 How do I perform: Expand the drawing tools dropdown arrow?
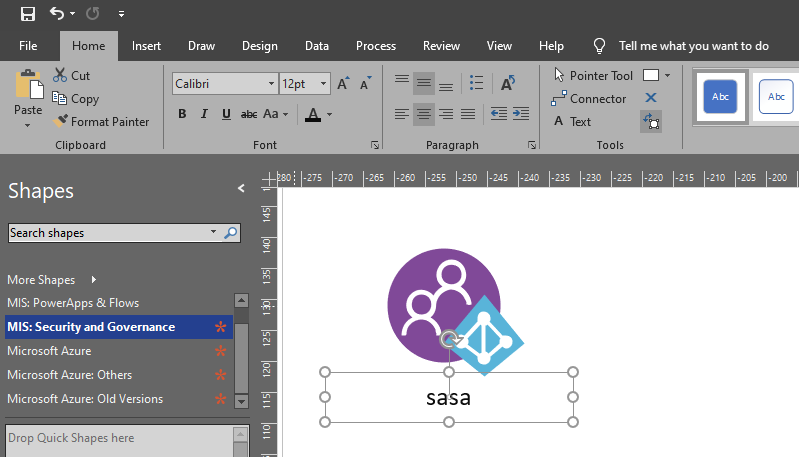667,75
